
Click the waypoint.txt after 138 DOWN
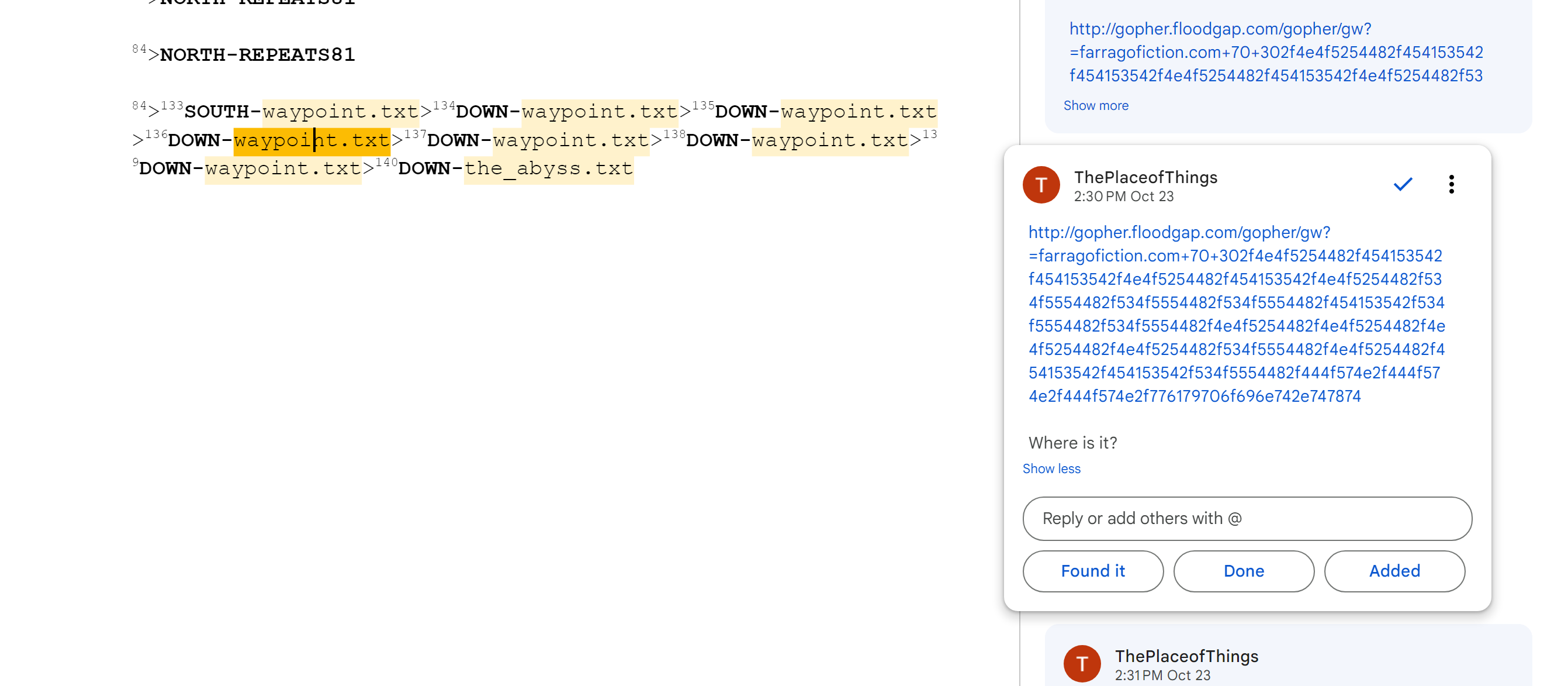point(830,141)
